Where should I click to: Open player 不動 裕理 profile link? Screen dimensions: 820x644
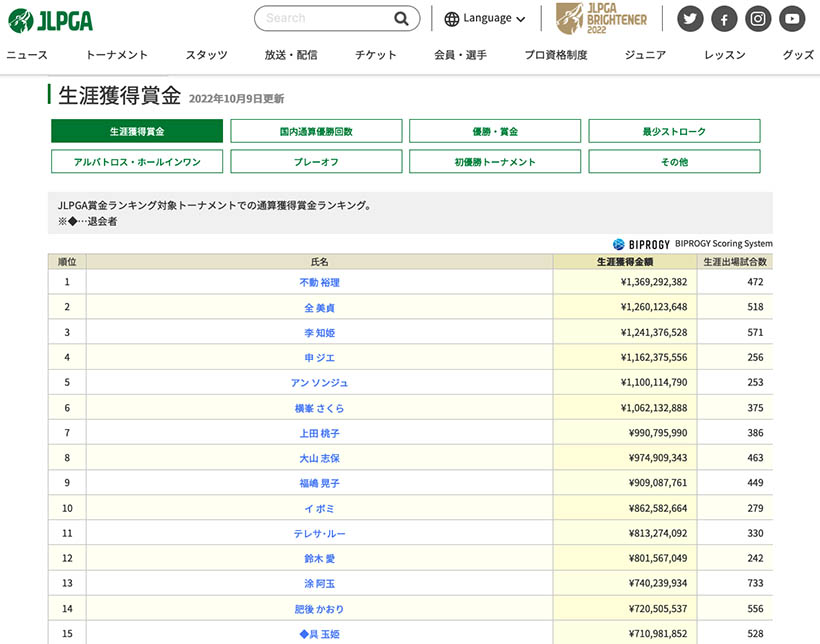point(319,283)
